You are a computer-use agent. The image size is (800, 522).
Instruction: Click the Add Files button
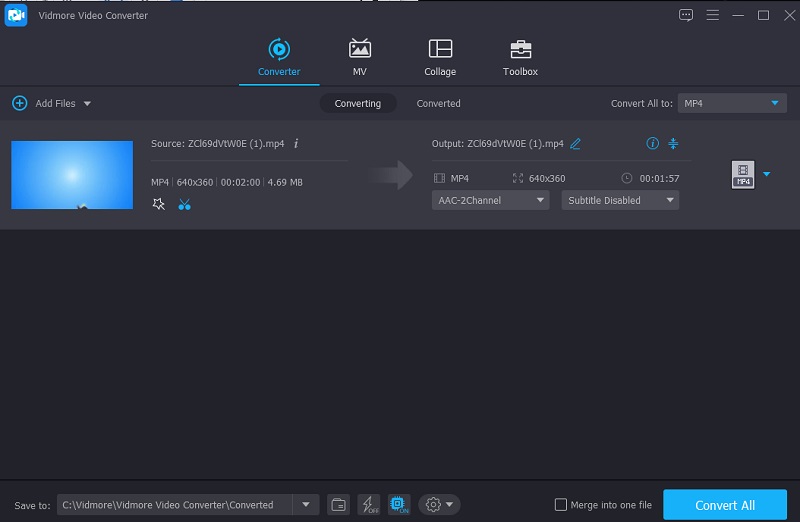49,103
